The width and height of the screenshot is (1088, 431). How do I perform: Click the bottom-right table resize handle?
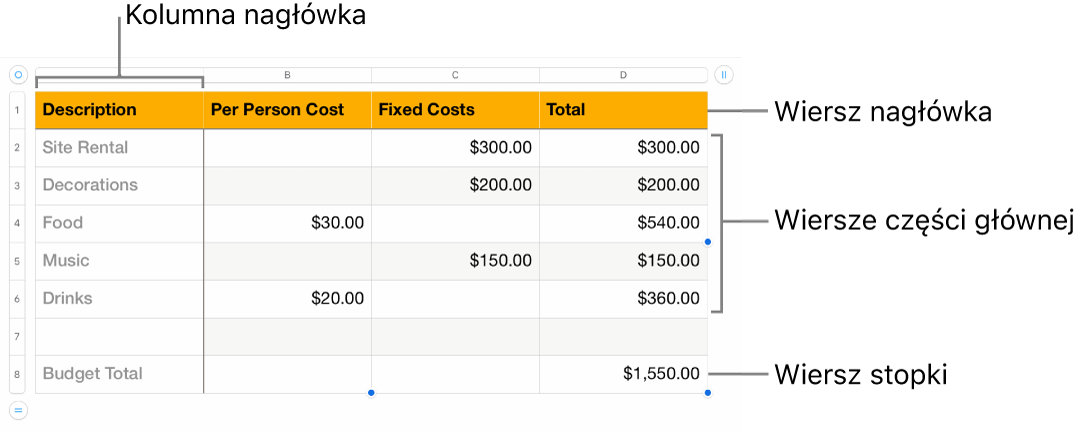pos(708,393)
